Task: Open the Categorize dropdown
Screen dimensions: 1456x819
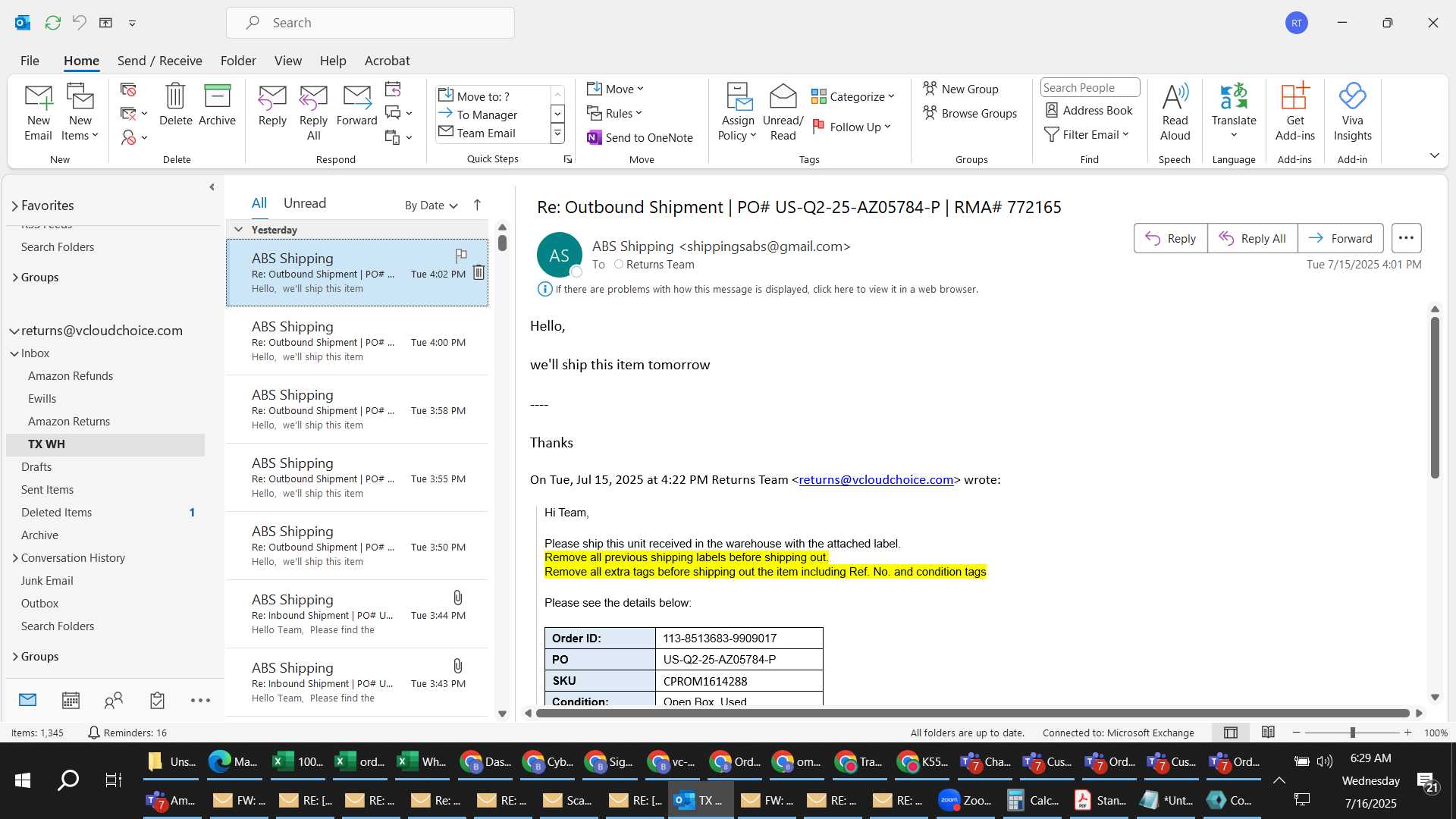Action: pos(853,96)
